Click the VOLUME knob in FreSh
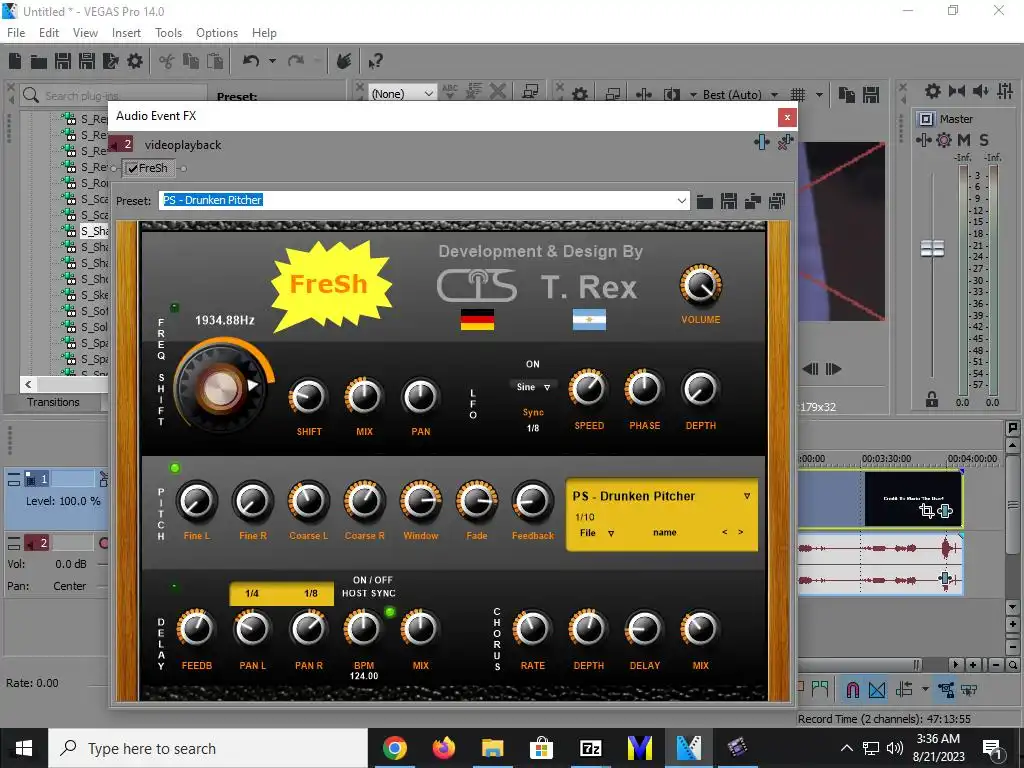The width and height of the screenshot is (1024, 768). (x=700, y=286)
